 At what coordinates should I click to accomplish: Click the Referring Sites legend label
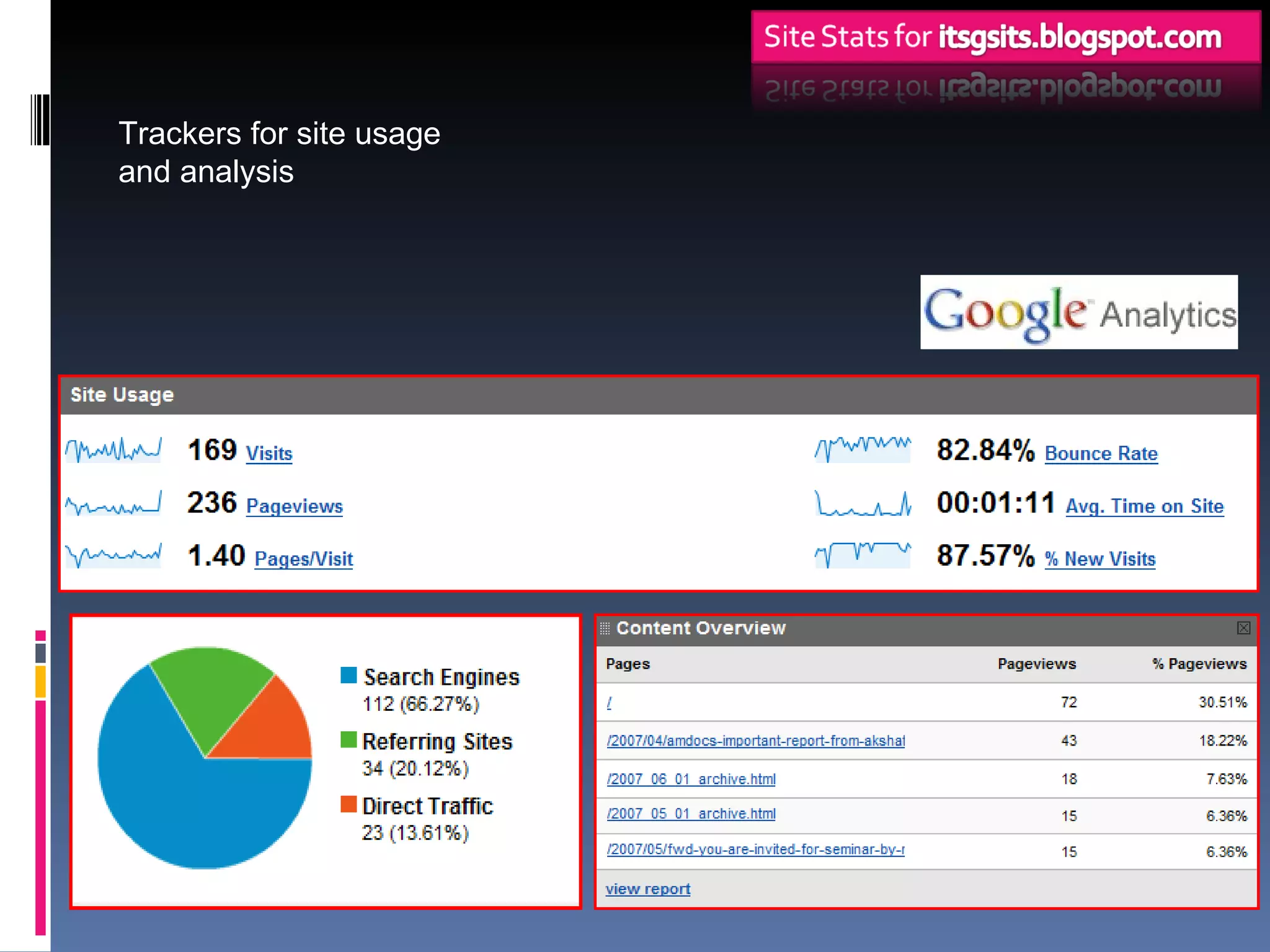point(437,741)
